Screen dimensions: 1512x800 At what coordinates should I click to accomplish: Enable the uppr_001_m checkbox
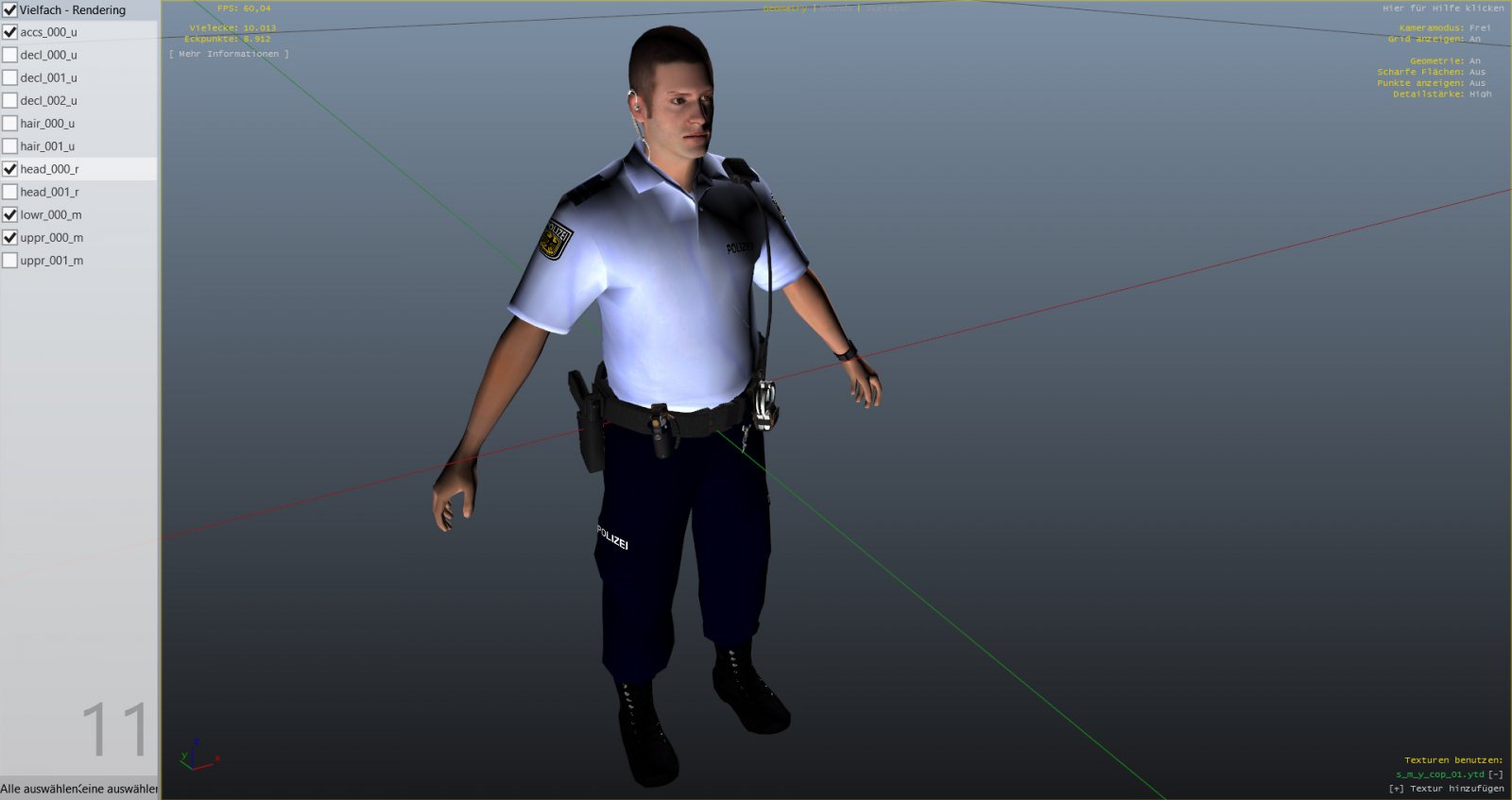coord(10,261)
